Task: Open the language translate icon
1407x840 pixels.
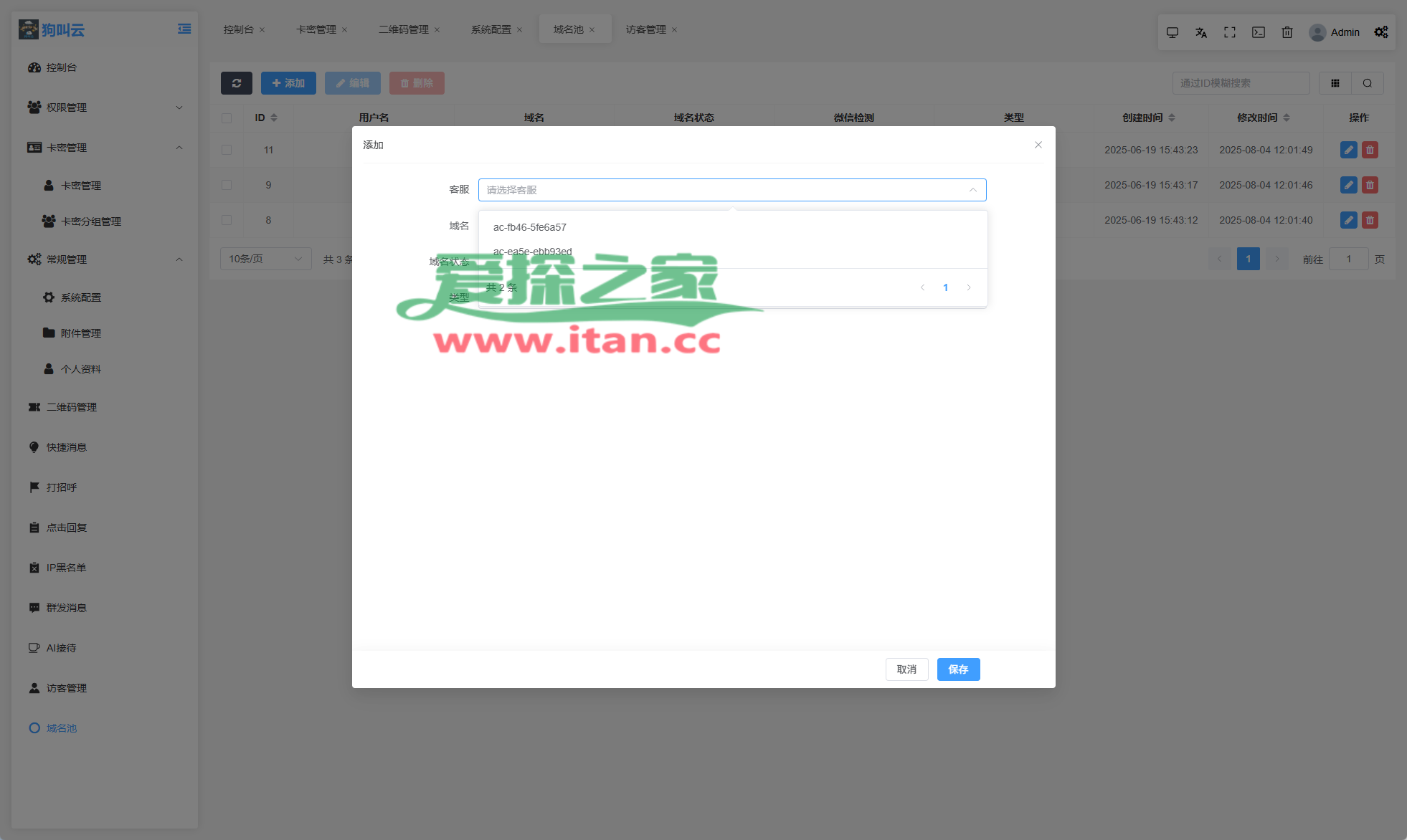Action: point(1201,32)
